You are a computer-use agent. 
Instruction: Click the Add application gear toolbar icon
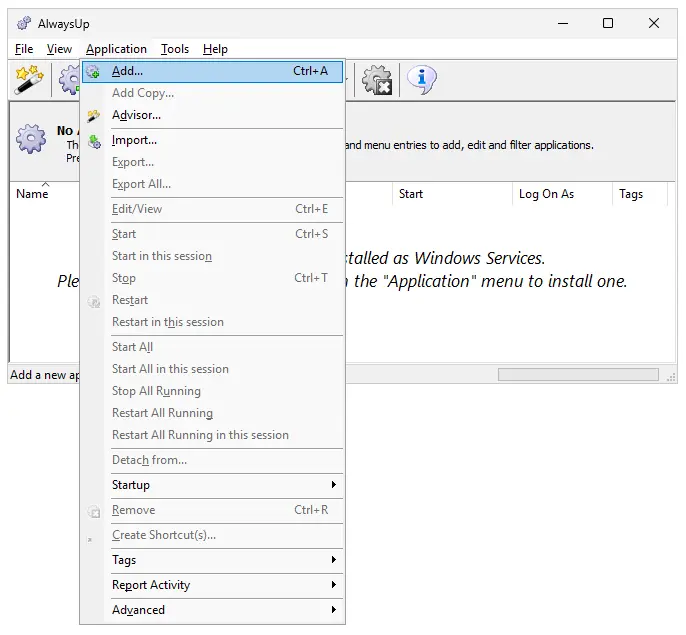tap(69, 79)
